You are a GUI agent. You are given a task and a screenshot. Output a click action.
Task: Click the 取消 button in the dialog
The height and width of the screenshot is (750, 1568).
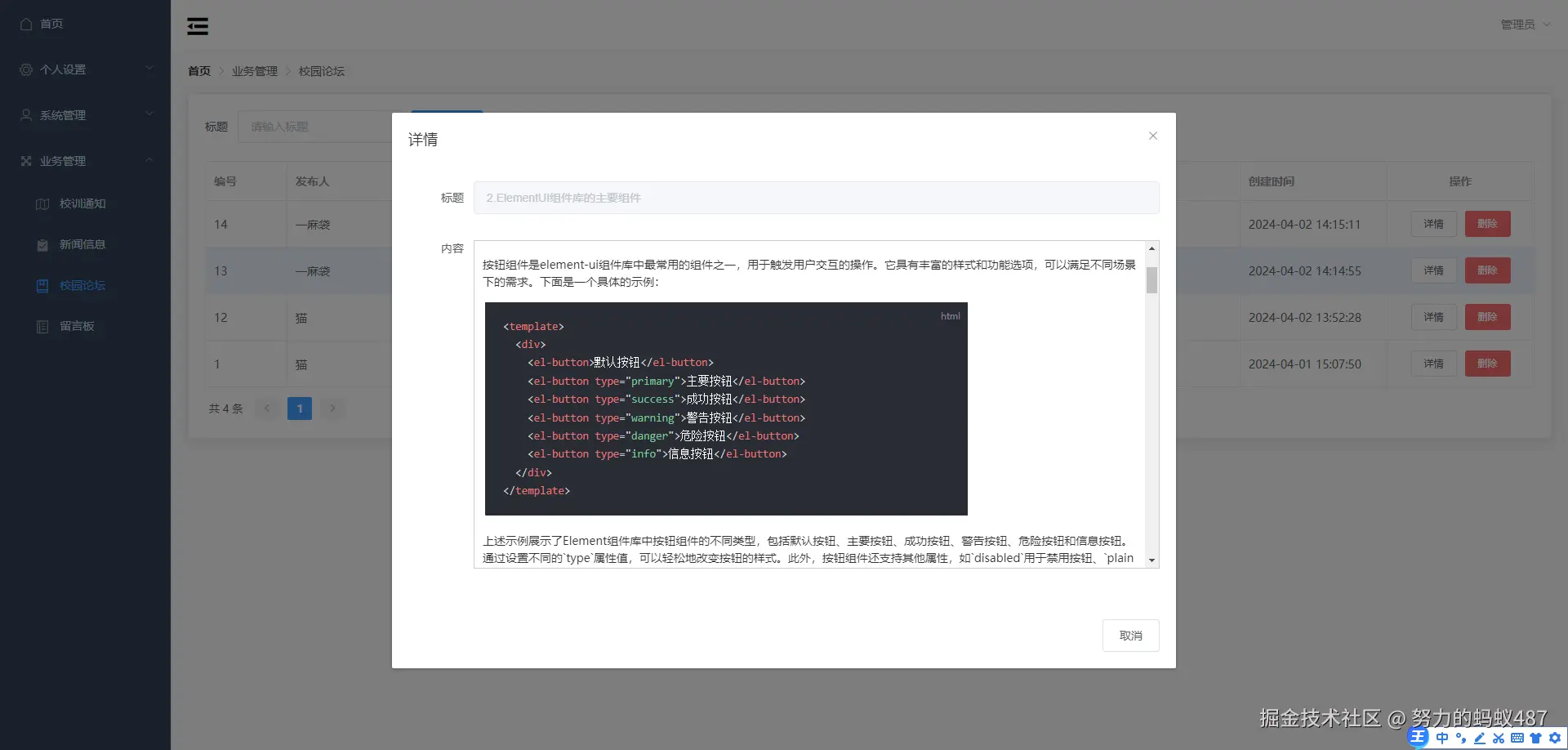pos(1131,635)
